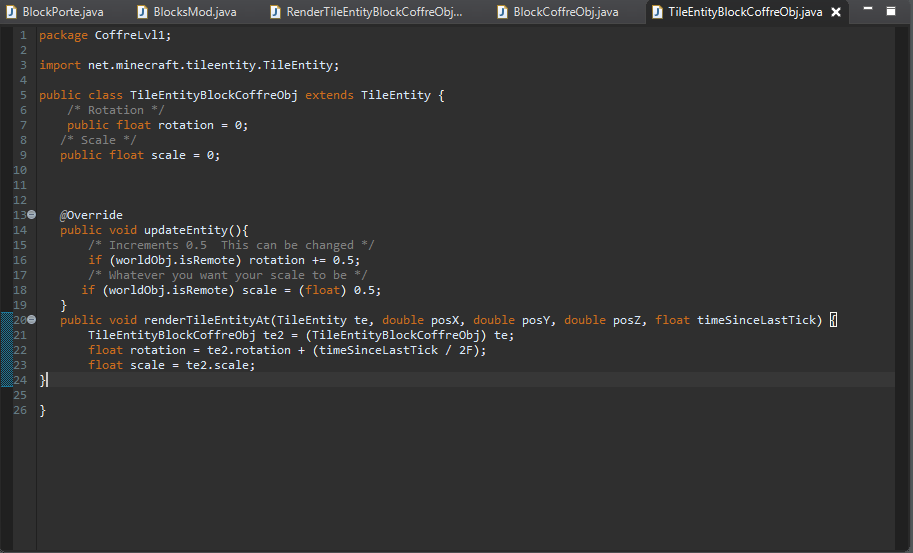Image resolution: width=913 pixels, height=553 pixels.
Task: Click the file icon on RenderTileEntityBlockCoffreObj tab
Action: (276, 12)
